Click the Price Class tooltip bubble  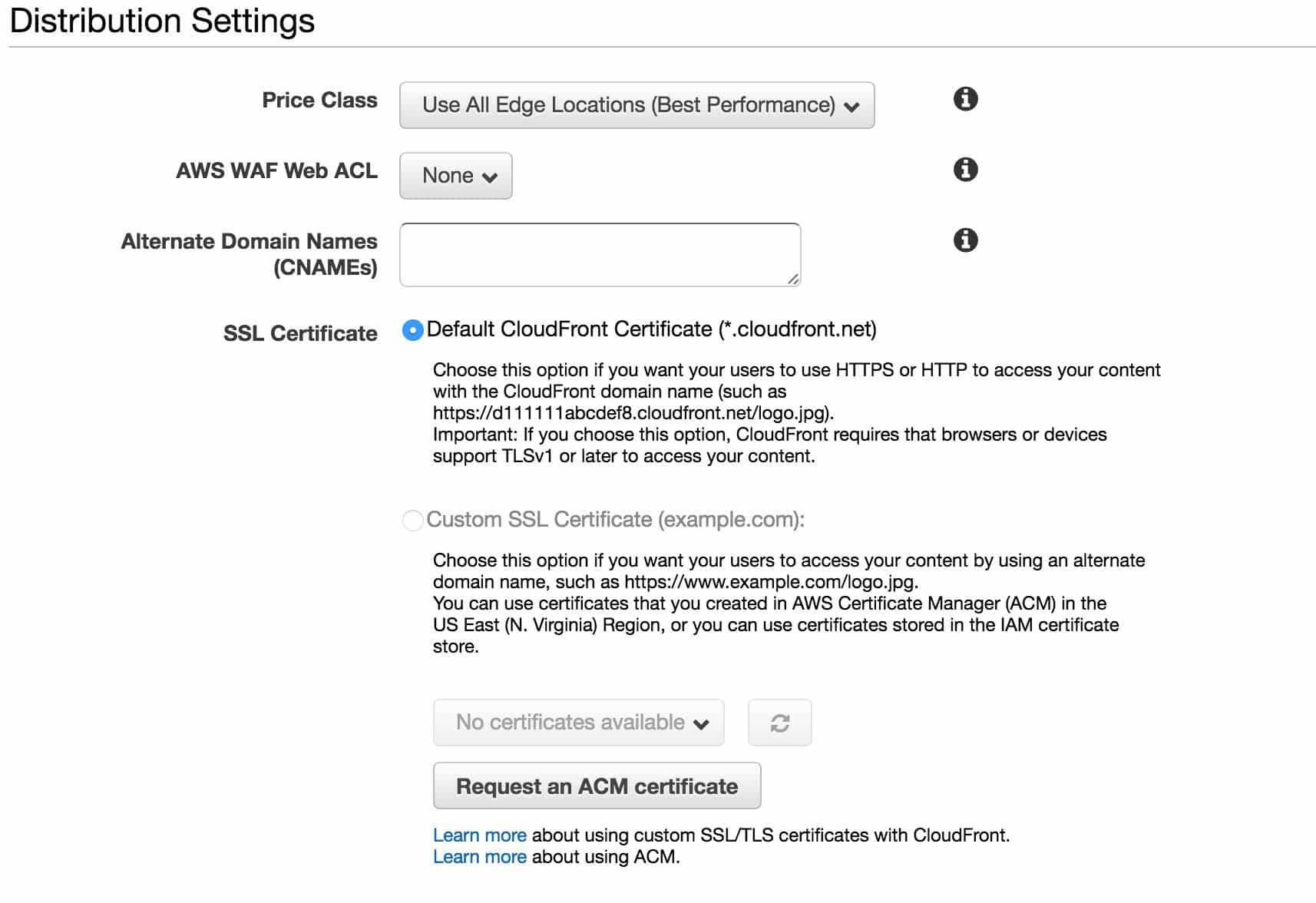click(966, 98)
